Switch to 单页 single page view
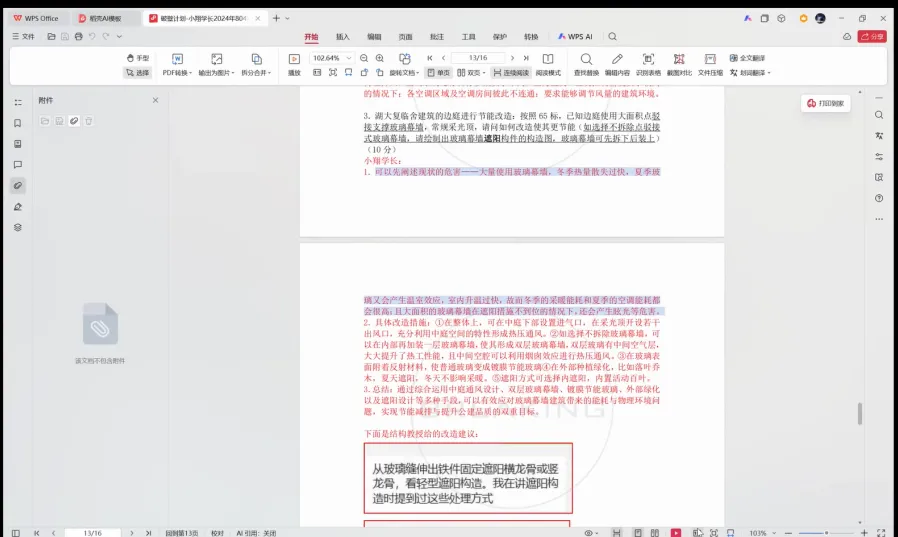 pos(439,73)
